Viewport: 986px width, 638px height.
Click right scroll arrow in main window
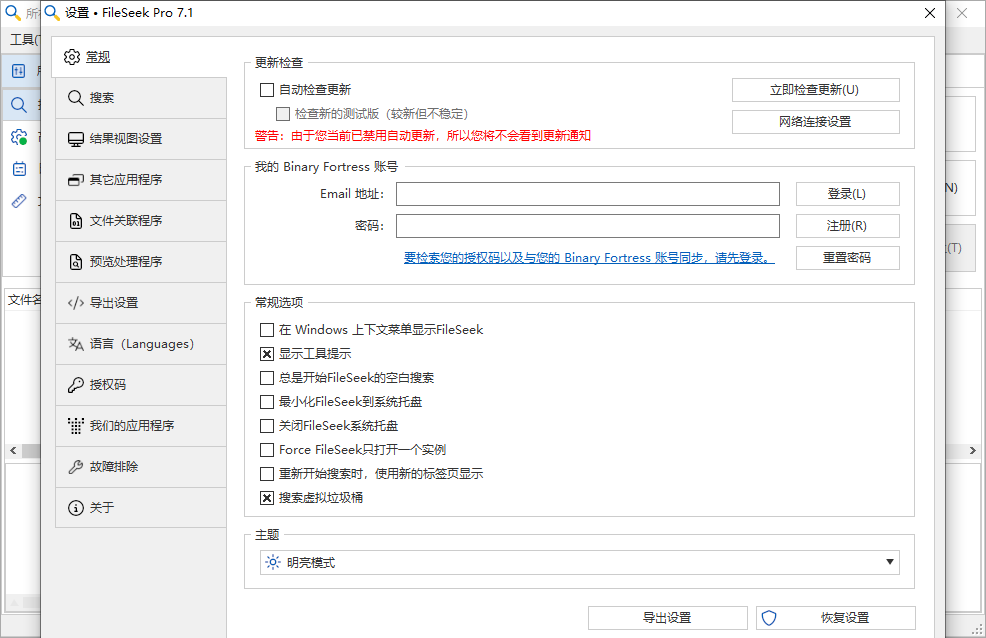tap(973, 451)
